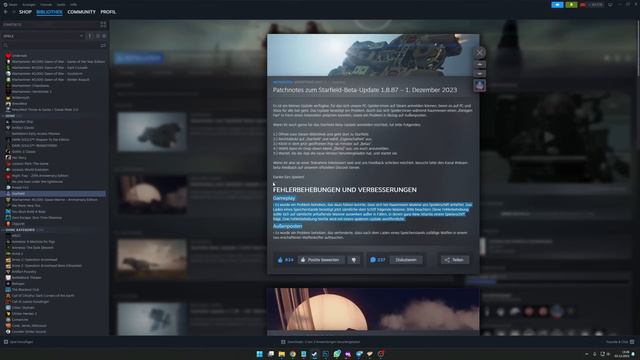Open the Anzeigen menu

click(x=29, y=4)
